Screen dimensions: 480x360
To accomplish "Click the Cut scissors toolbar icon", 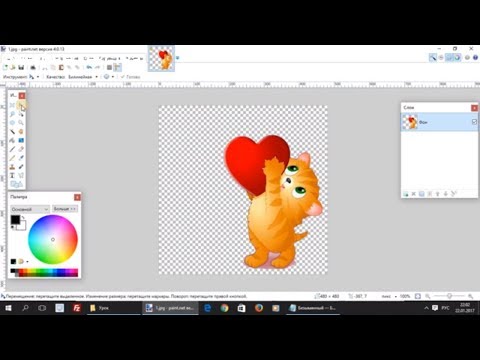I will click(x=45, y=67).
